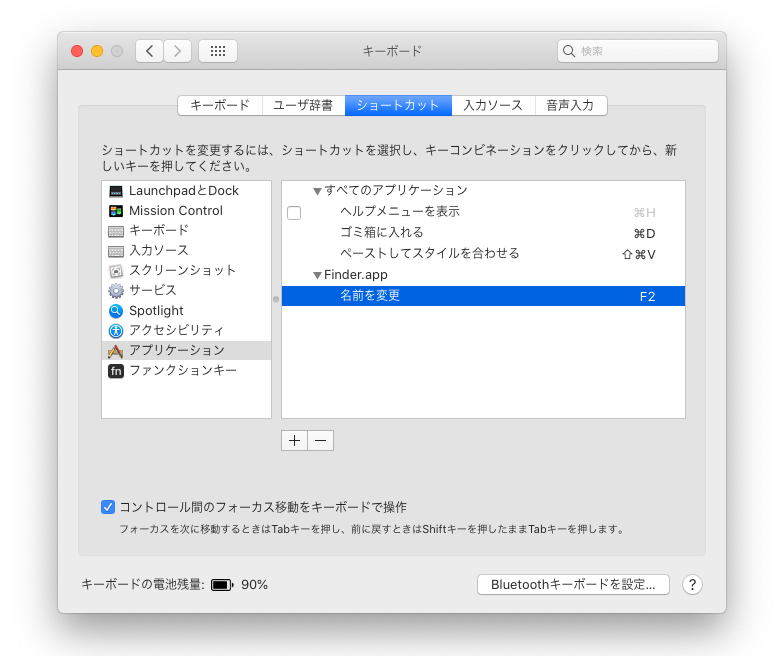Open the 音声入力 tab
The width and height of the screenshot is (780, 656).
571,105
